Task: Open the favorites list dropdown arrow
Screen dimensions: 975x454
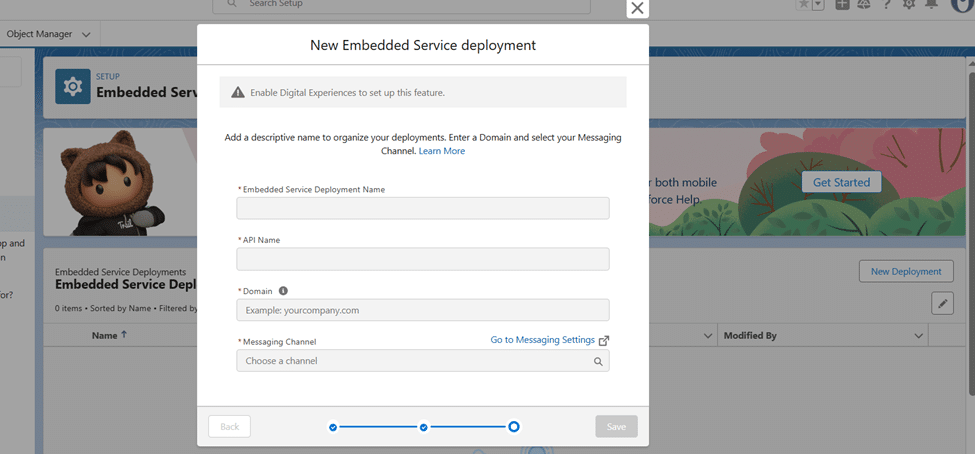Action: pyautogui.click(x=818, y=4)
